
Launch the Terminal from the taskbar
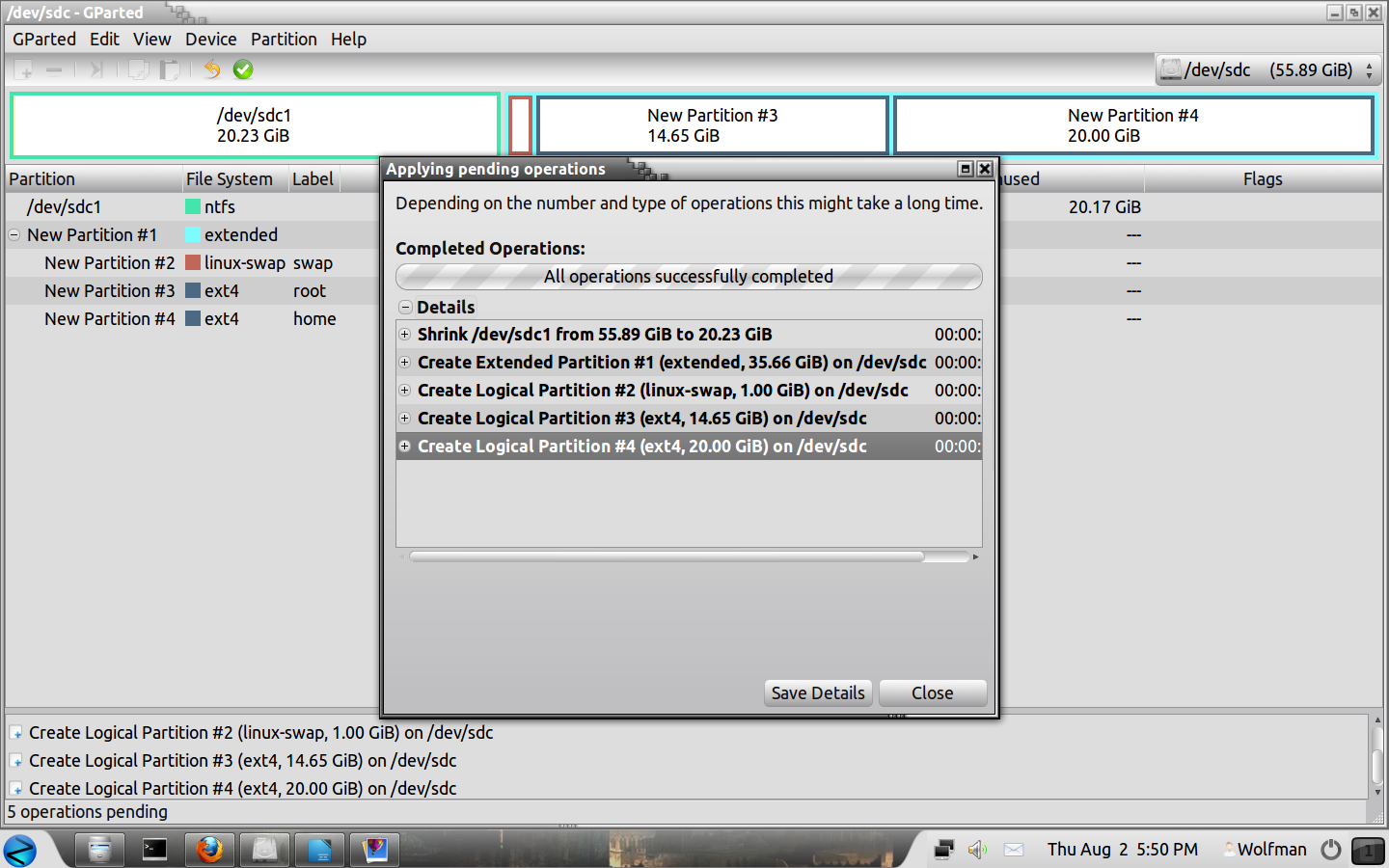click(x=154, y=850)
